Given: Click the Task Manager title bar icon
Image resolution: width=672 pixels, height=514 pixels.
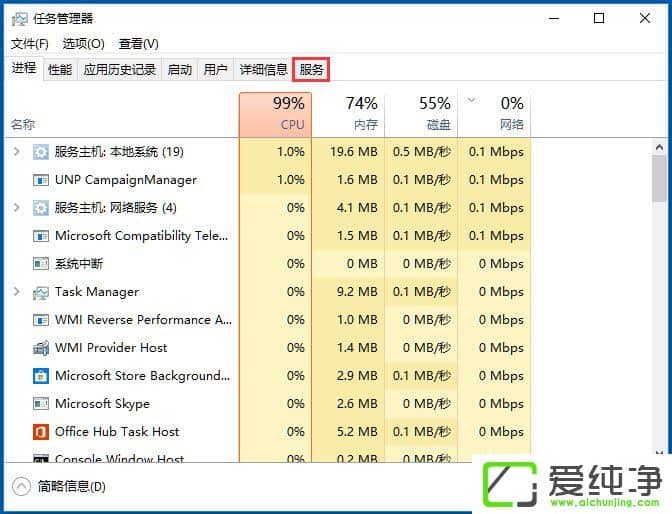Looking at the screenshot, I should (19, 18).
